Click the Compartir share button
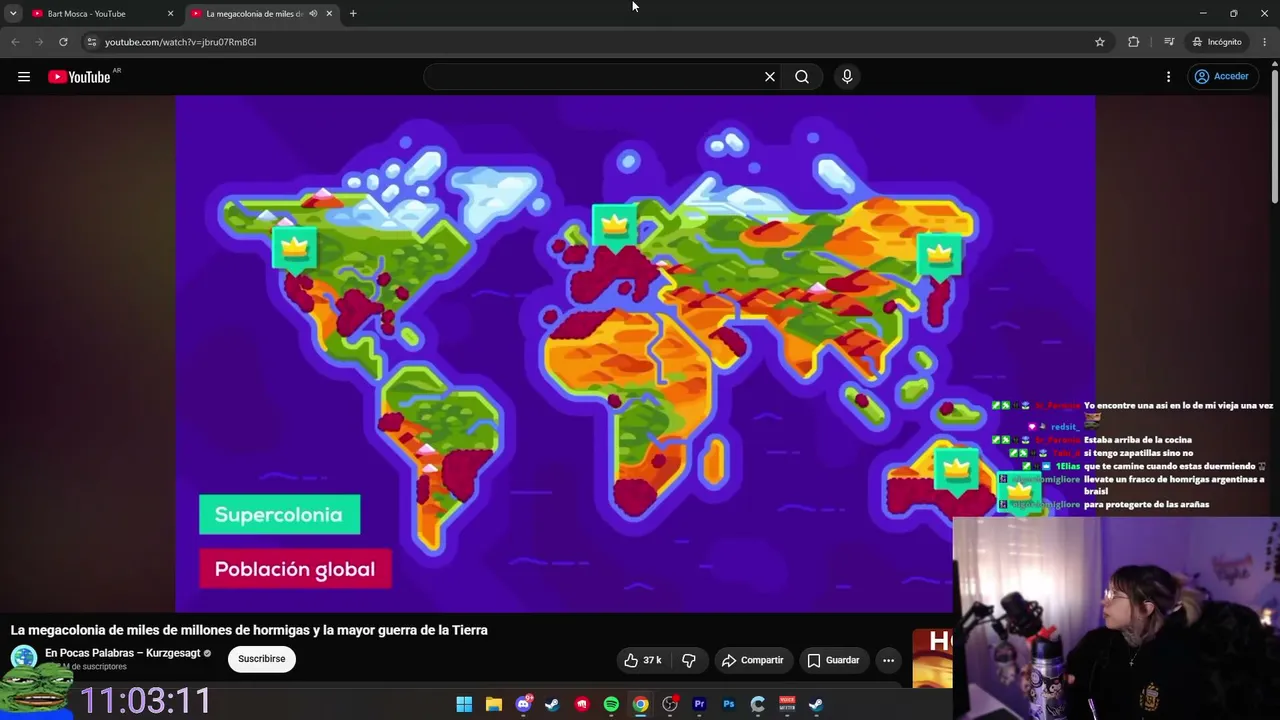The image size is (1280, 720). tap(753, 660)
